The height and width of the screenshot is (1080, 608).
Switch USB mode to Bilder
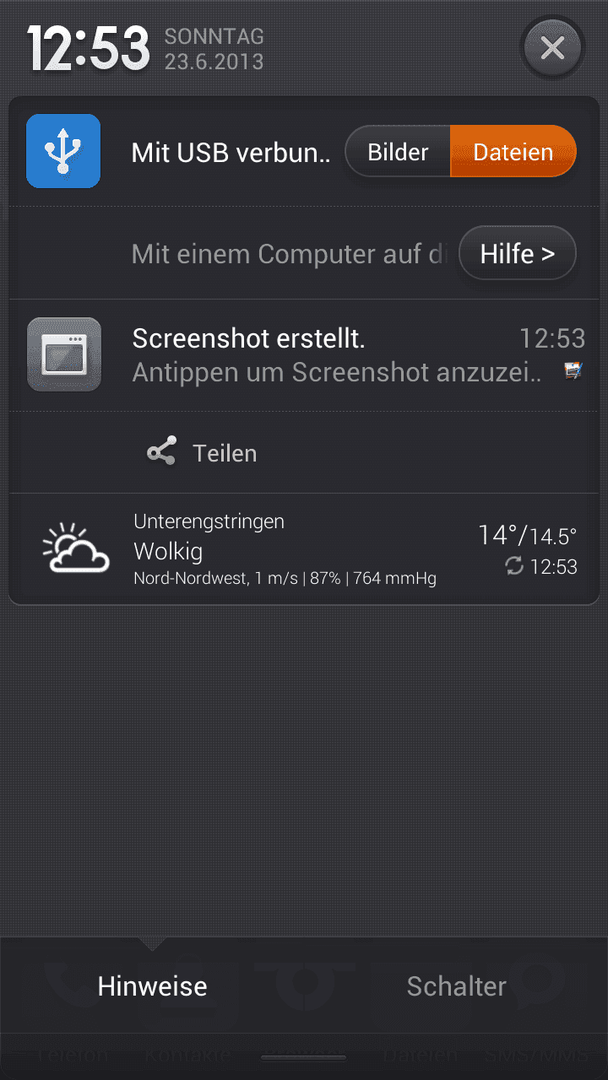[x=398, y=152]
